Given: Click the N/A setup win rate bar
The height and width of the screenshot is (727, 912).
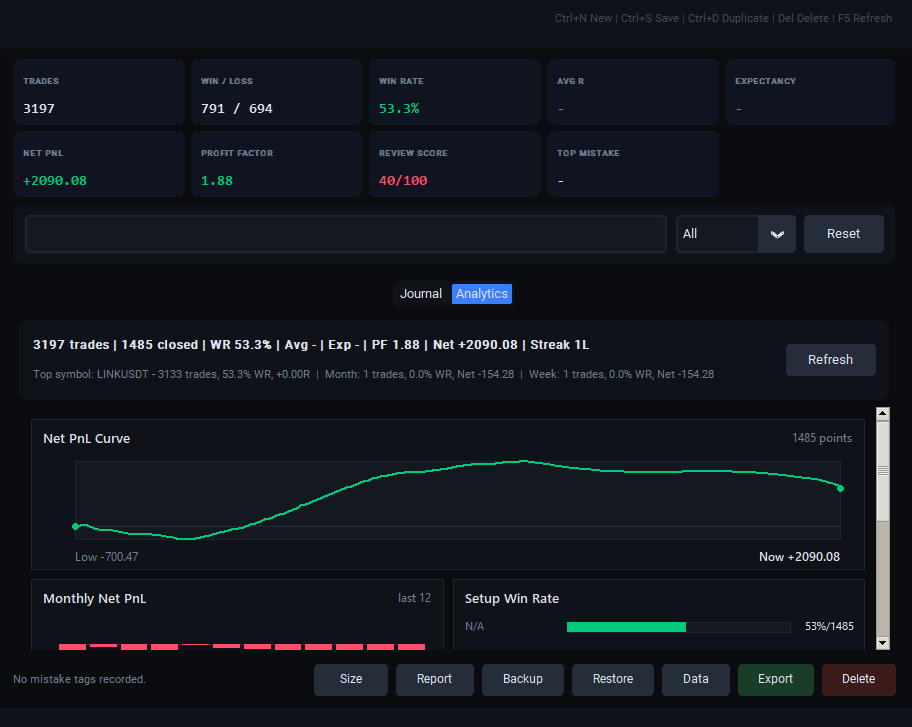Looking at the screenshot, I should click(678, 627).
